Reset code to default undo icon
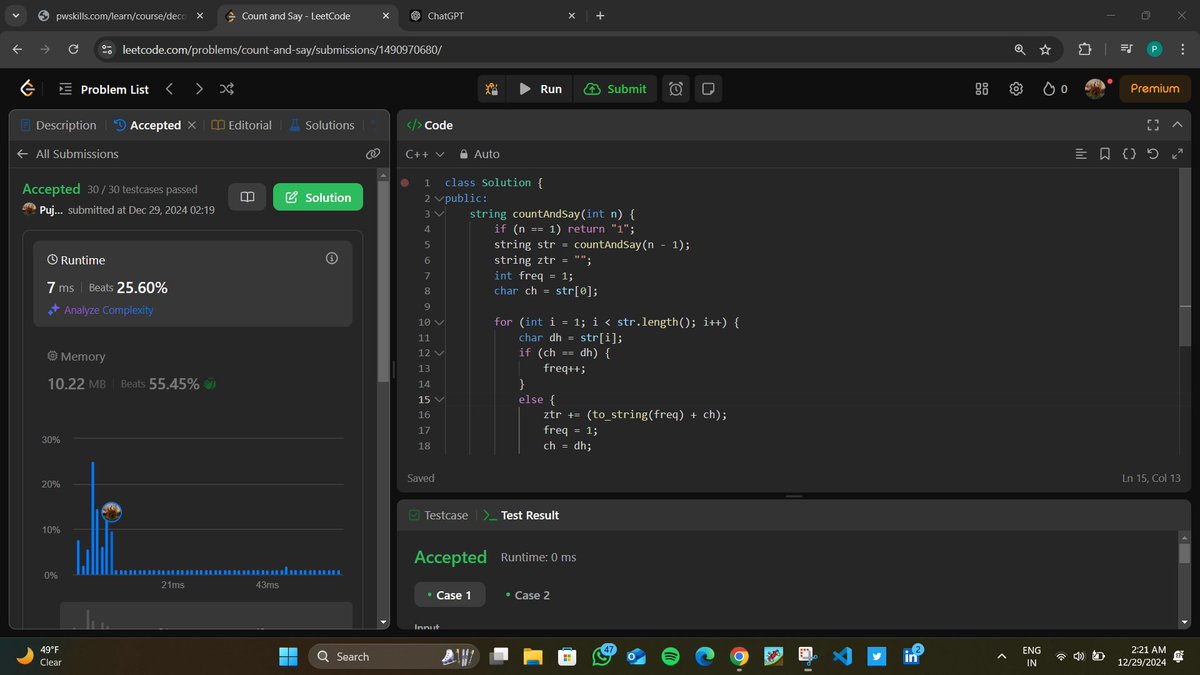 coord(1153,154)
